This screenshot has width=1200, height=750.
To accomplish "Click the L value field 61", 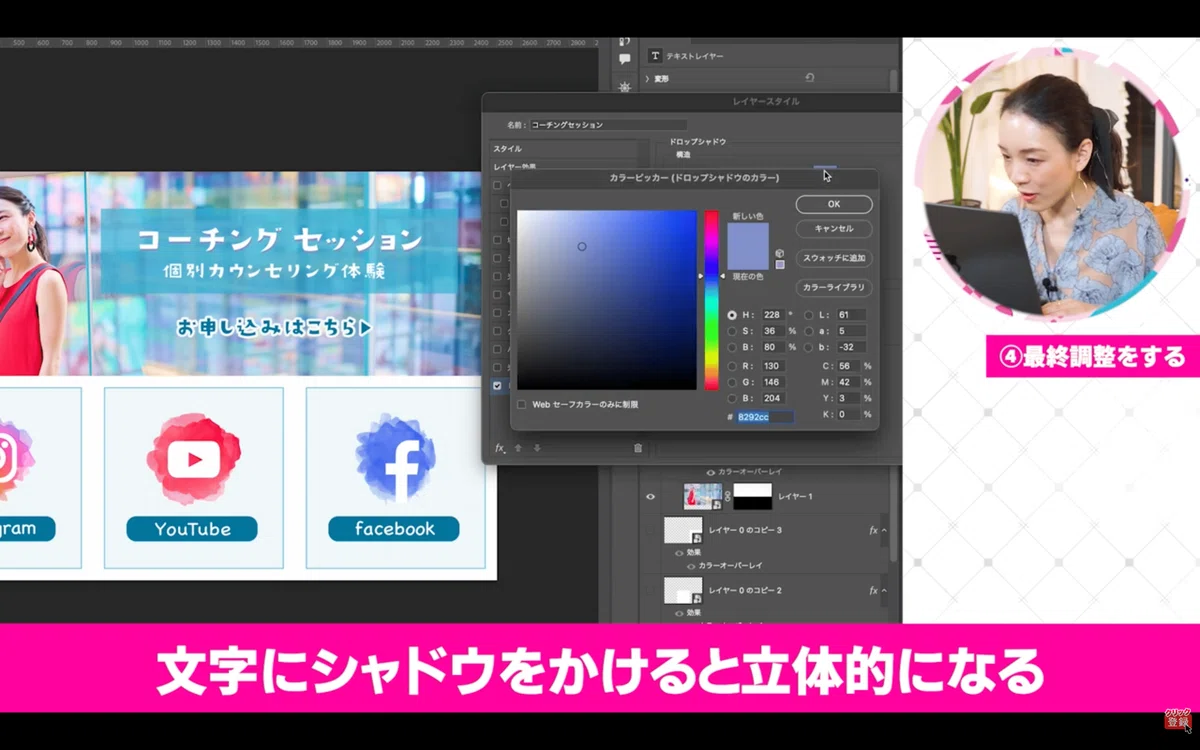I will point(851,315).
